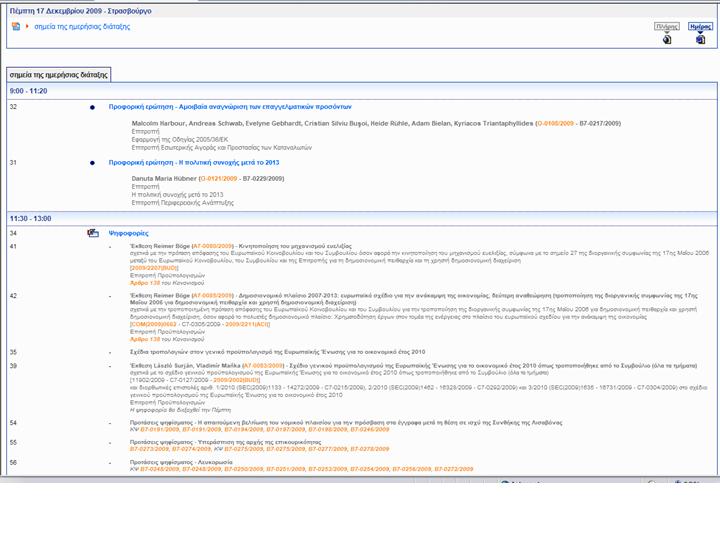Open report A7-0085/2009 link

(x=212, y=296)
